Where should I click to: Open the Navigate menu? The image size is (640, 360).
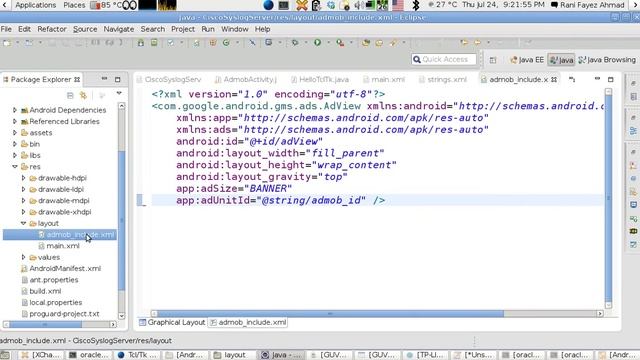[119, 29]
